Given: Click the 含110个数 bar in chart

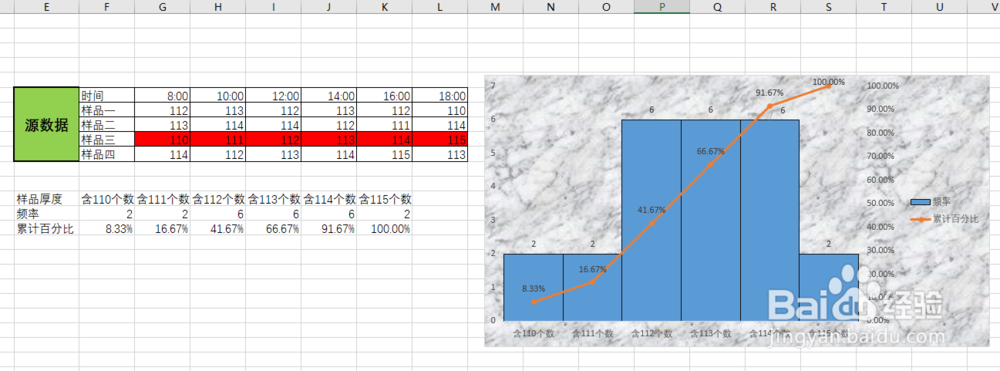Looking at the screenshot, I should point(533,287).
